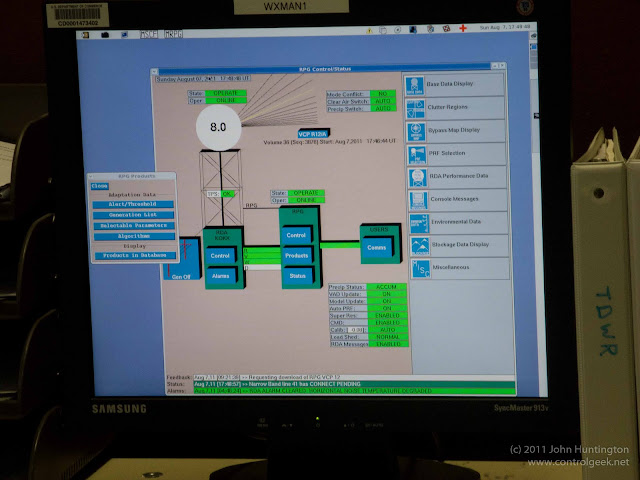Viewport: 640px width, 480px height.
Task: Click the radar tower lattice graphic
Action: pos(220,188)
